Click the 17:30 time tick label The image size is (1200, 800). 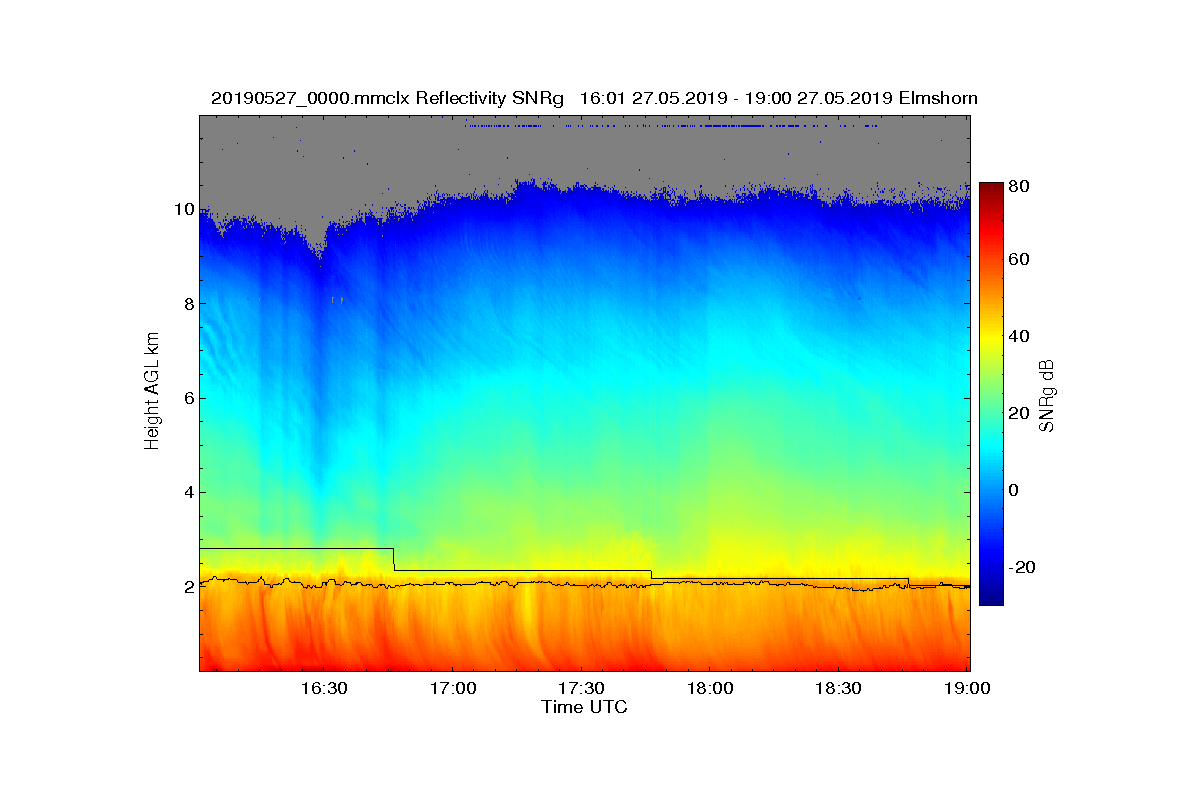(581, 689)
